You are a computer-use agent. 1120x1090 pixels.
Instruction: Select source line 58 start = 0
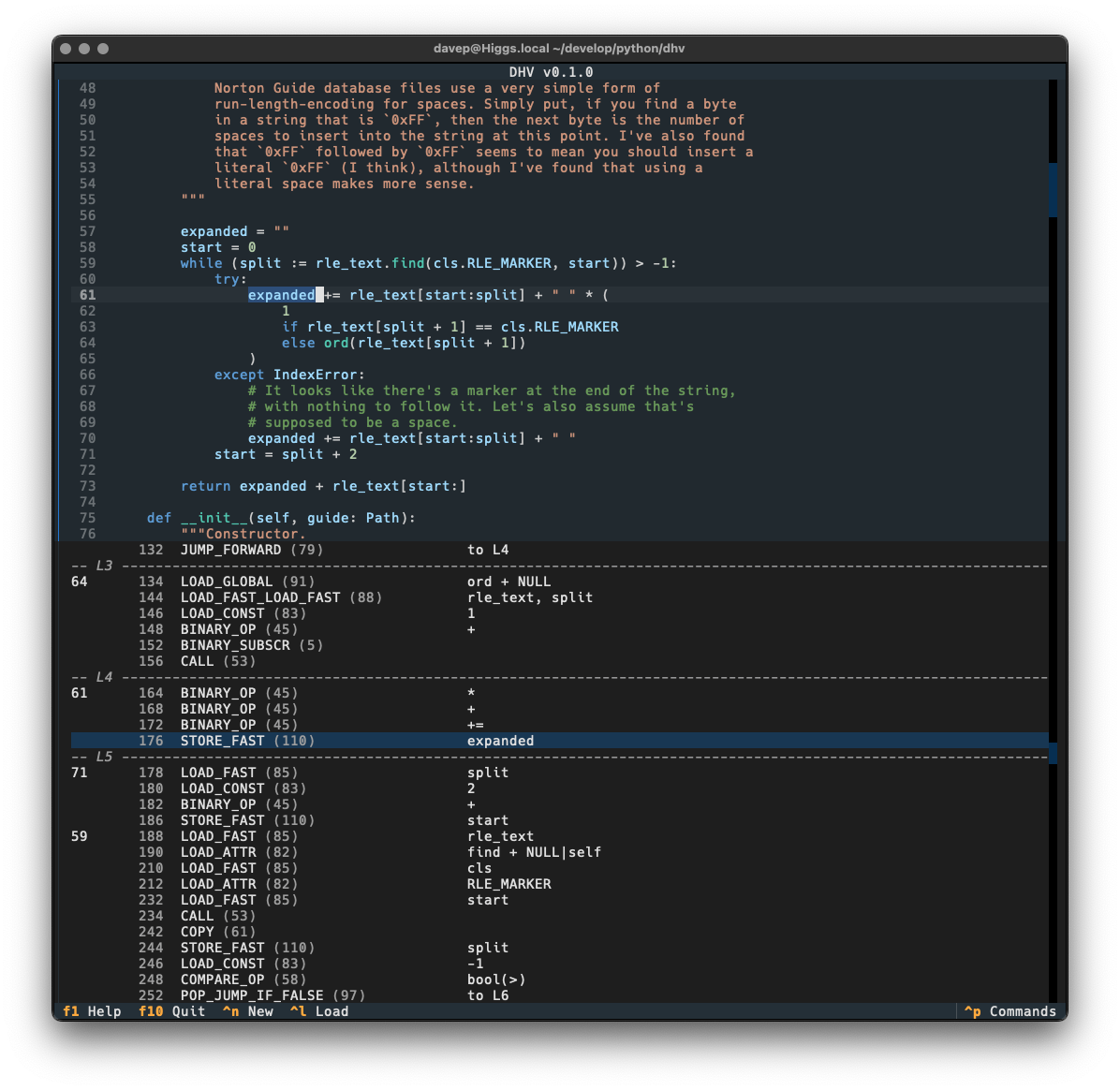pos(560,247)
